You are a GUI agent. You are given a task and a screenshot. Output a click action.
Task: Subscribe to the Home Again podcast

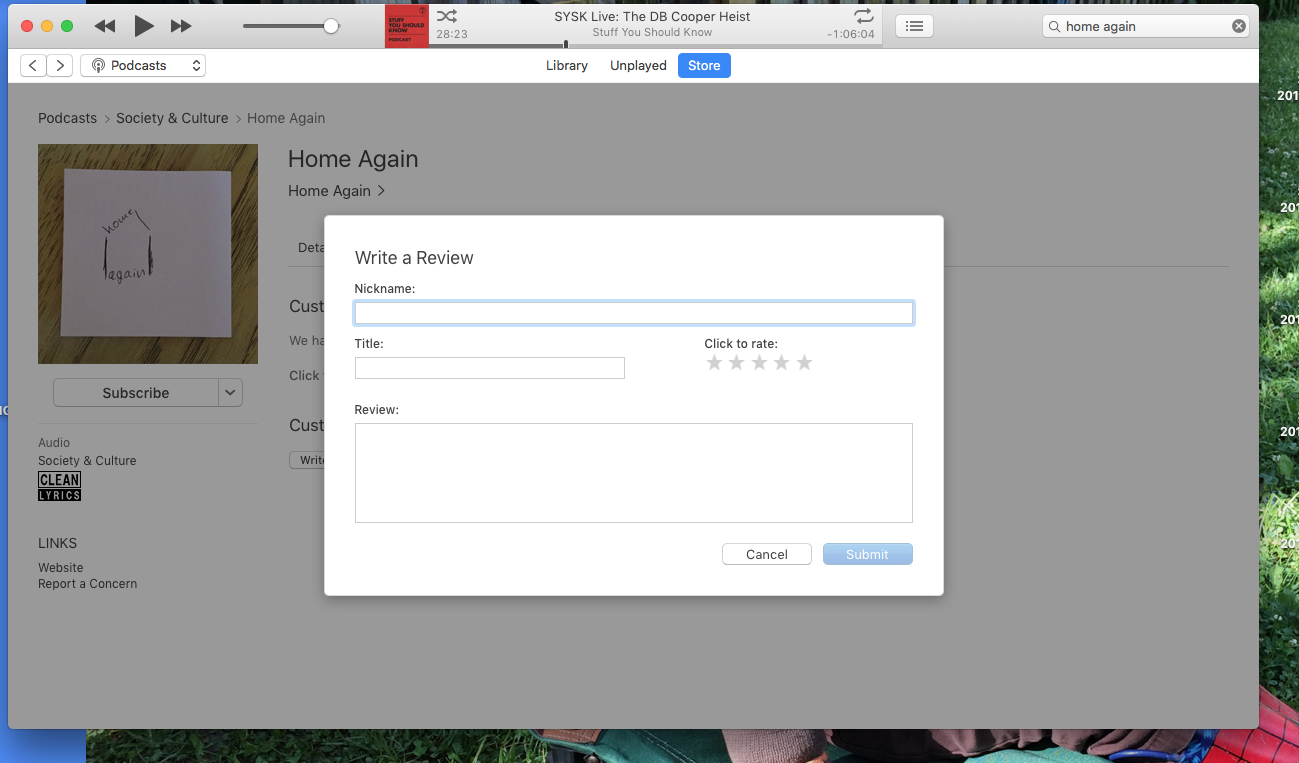pyautogui.click(x=135, y=393)
